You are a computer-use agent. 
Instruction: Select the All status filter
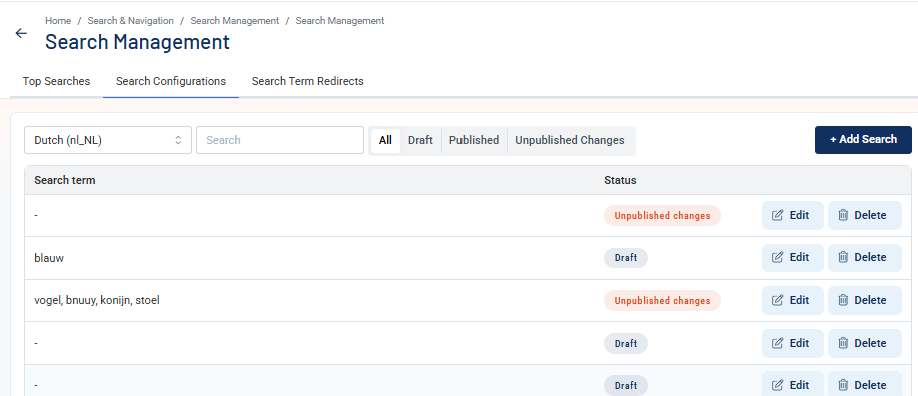[x=385, y=141]
